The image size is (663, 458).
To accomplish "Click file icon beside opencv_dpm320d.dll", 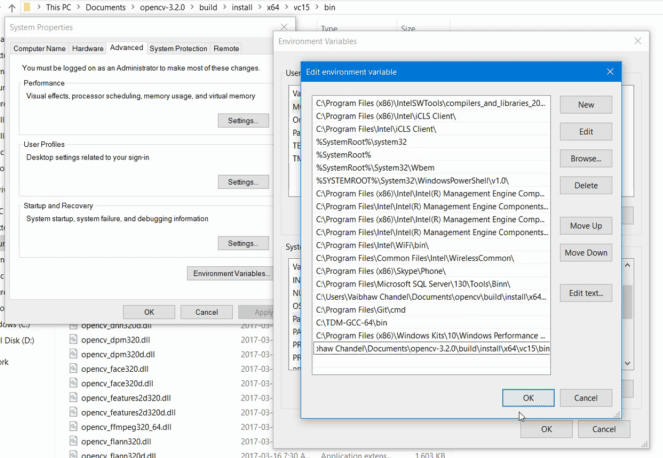I will point(73,354).
